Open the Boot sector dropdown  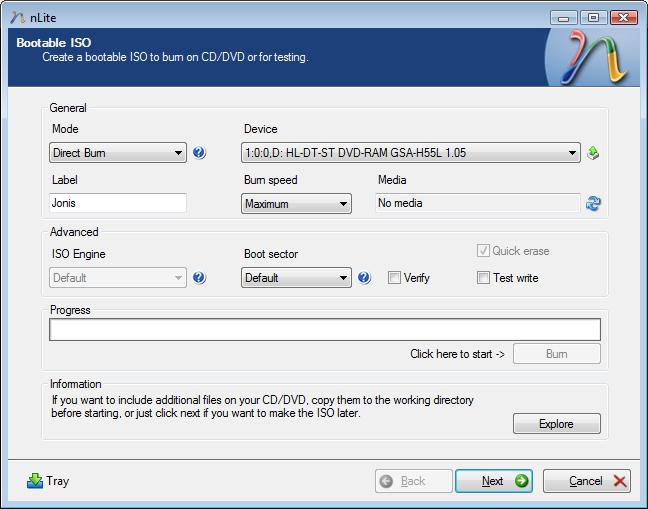296,278
